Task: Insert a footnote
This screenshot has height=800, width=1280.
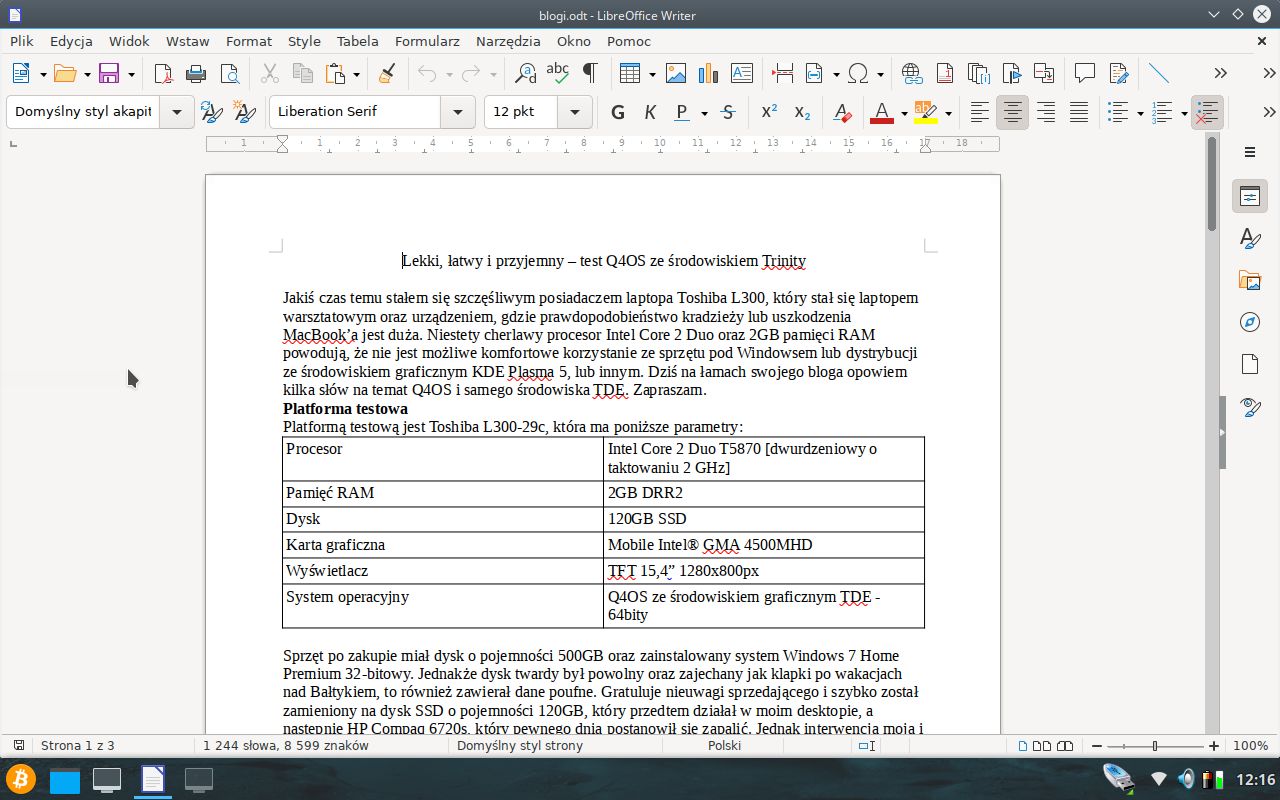Action: point(944,73)
